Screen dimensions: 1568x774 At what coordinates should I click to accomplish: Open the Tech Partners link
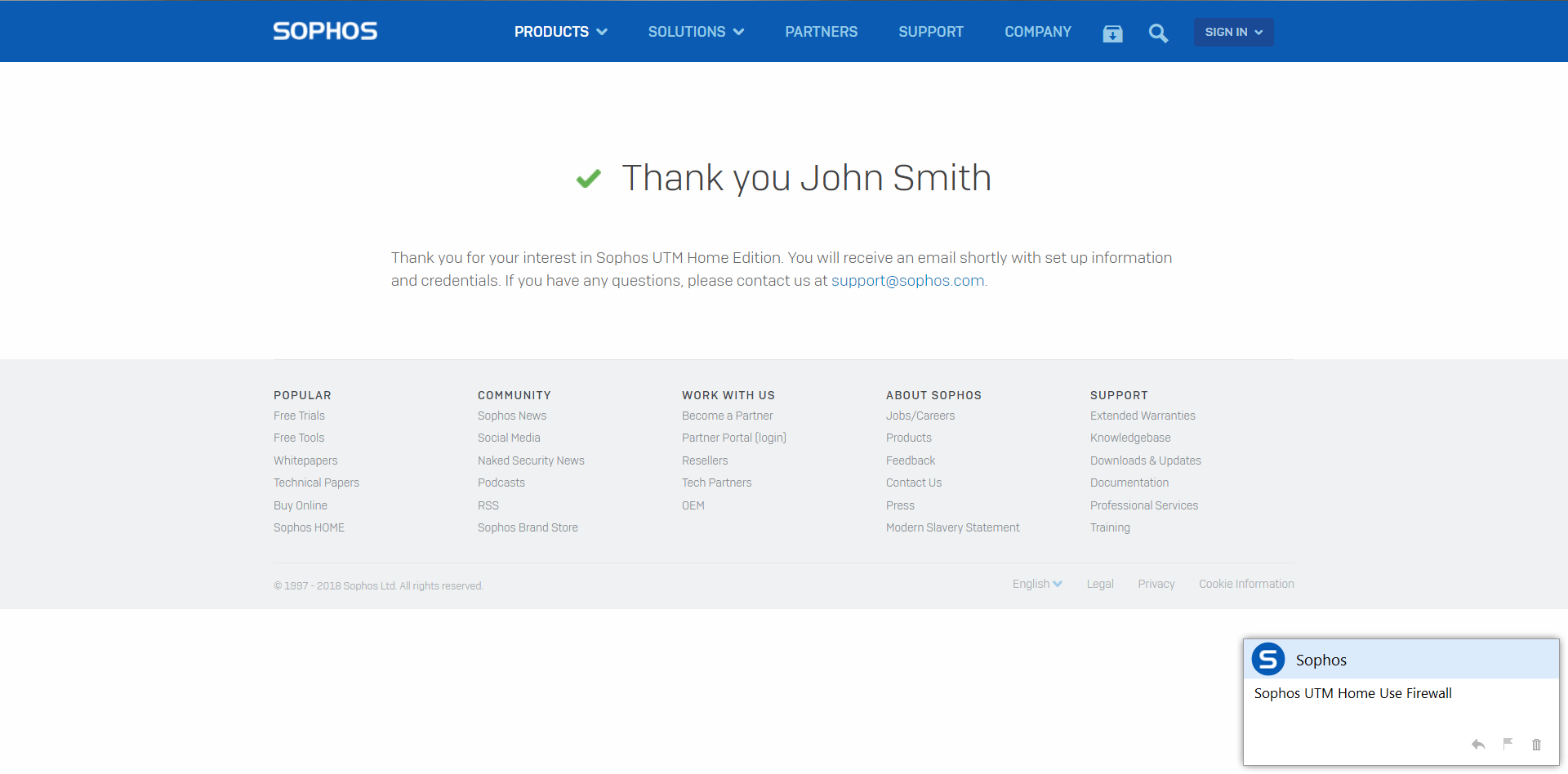716,483
